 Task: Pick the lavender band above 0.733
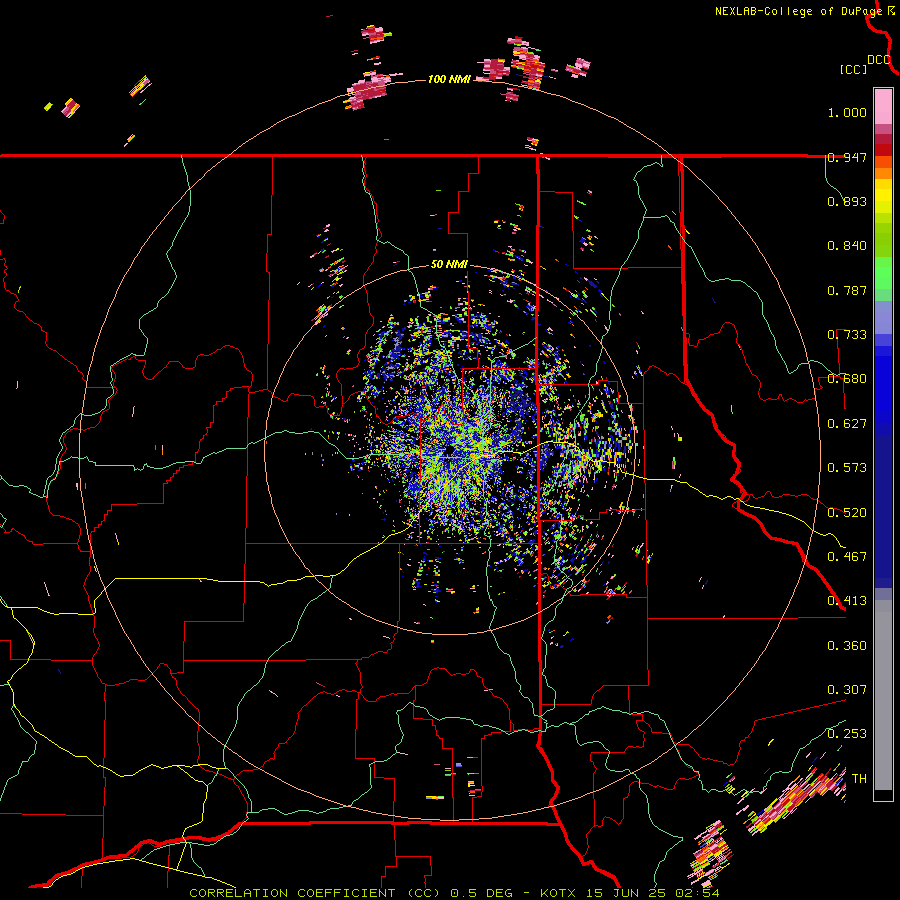pyautogui.click(x=883, y=317)
